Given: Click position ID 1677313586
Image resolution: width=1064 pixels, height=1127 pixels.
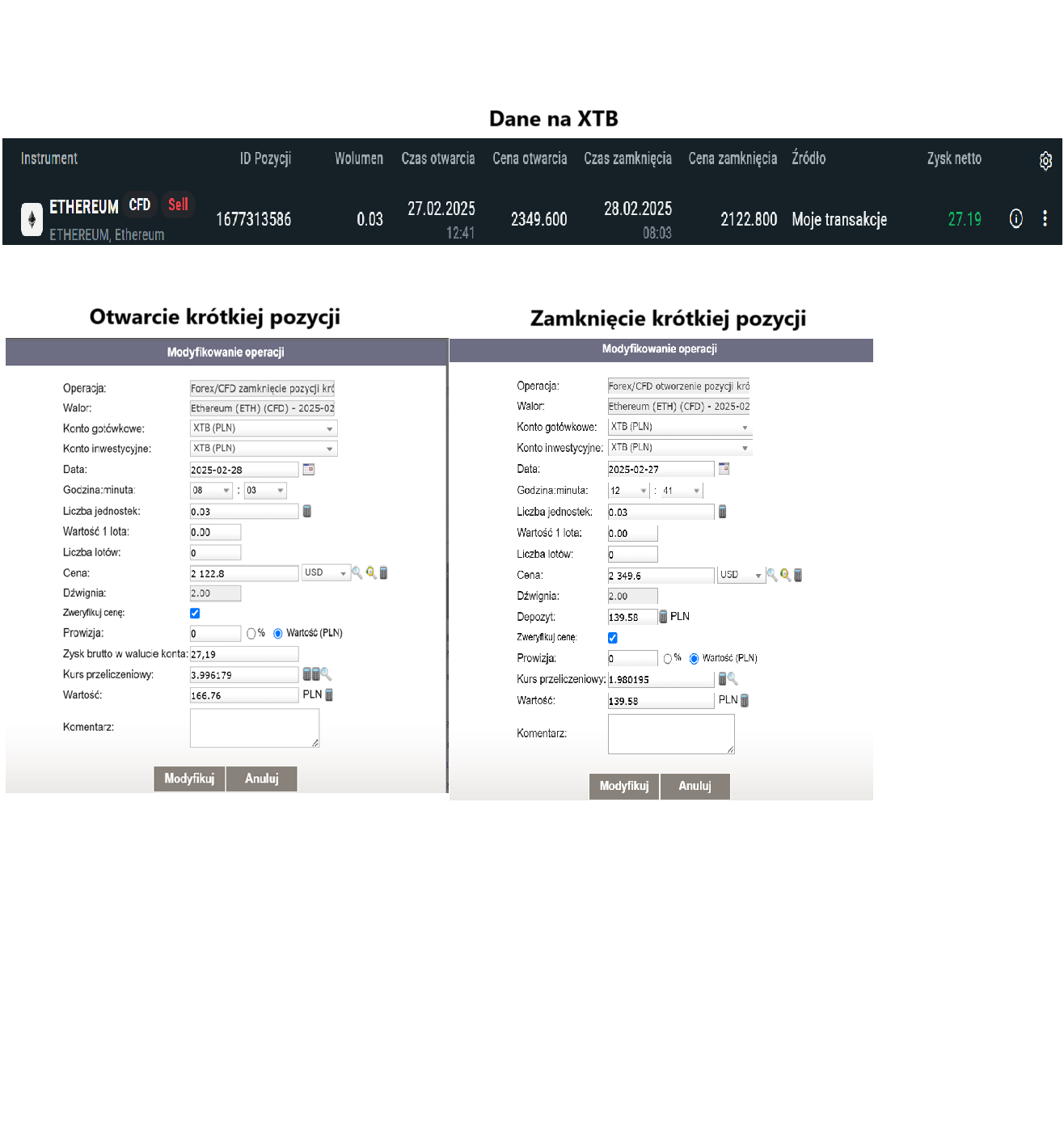Looking at the screenshot, I should (254, 219).
